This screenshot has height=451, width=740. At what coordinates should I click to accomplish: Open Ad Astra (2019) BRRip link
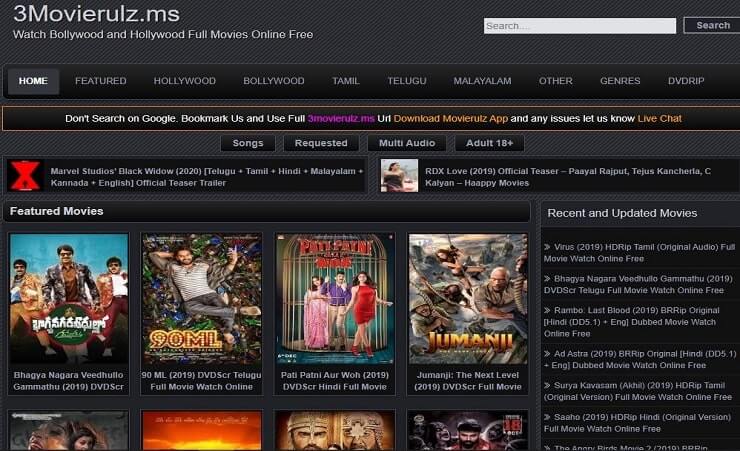click(640, 359)
